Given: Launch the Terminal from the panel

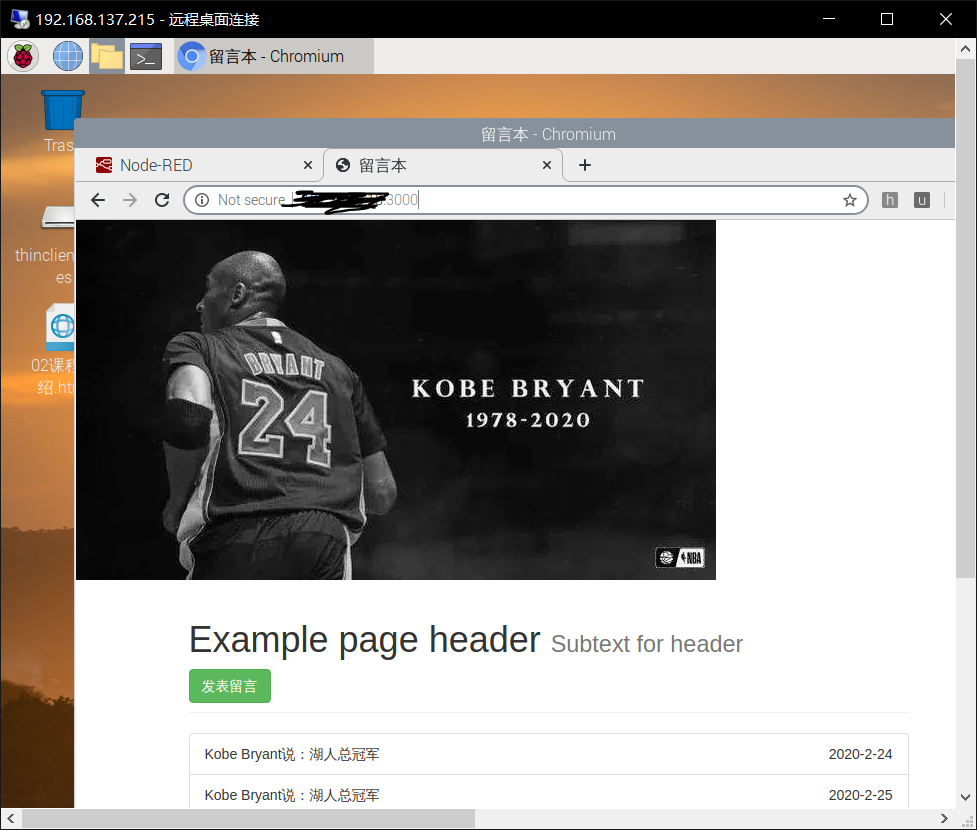Looking at the screenshot, I should tap(146, 56).
